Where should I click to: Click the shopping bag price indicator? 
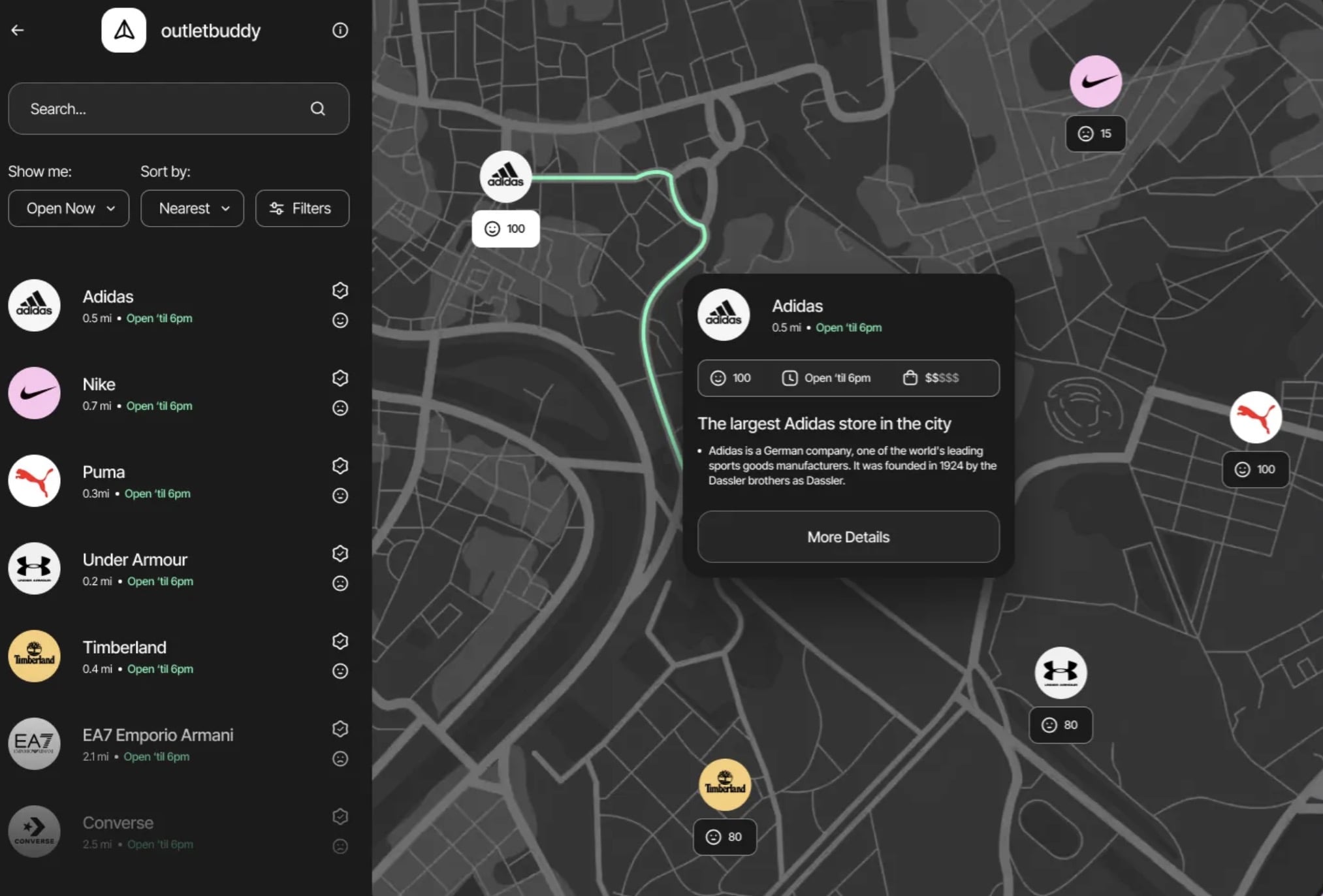point(931,378)
